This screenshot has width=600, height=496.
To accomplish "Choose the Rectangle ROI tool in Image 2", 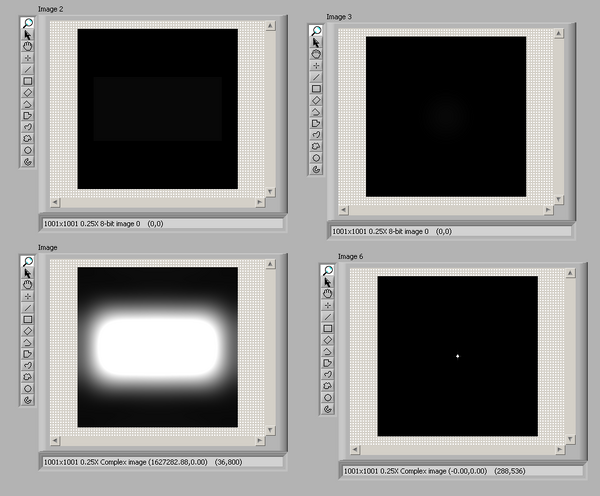I will [28, 81].
